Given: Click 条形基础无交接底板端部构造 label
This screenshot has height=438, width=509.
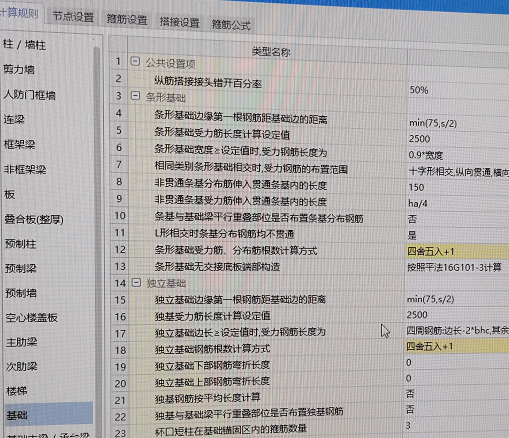Looking at the screenshot, I should [x=217, y=266].
